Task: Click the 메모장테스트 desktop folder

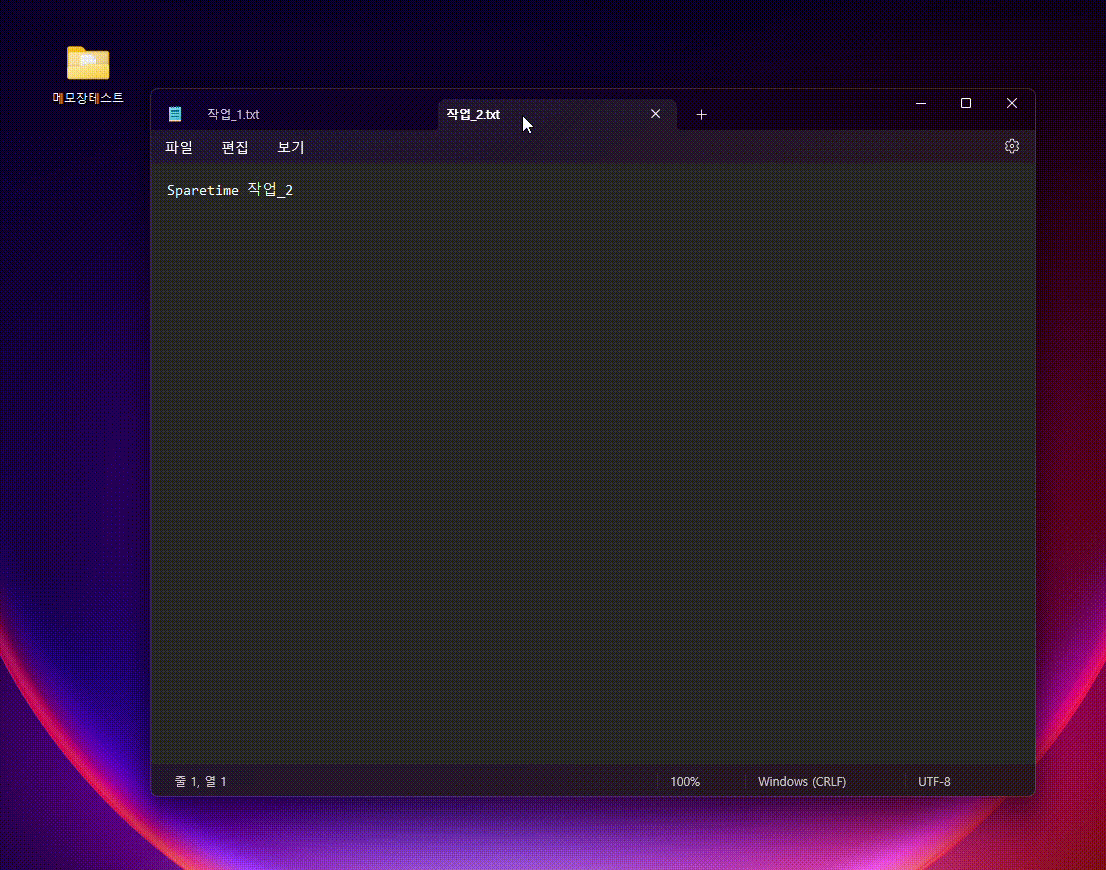Action: (x=87, y=74)
